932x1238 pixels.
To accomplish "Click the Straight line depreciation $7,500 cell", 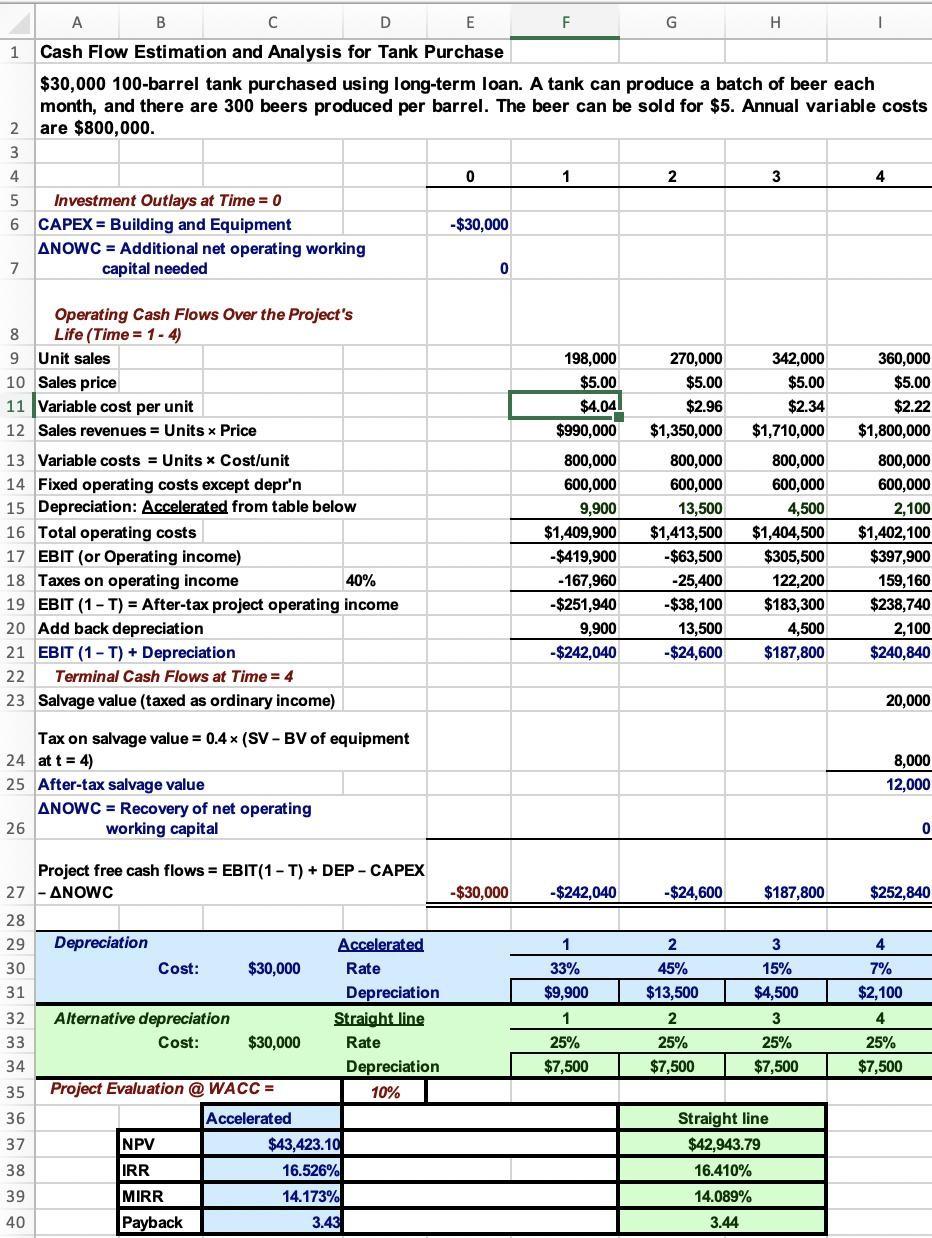I will [x=566, y=1067].
